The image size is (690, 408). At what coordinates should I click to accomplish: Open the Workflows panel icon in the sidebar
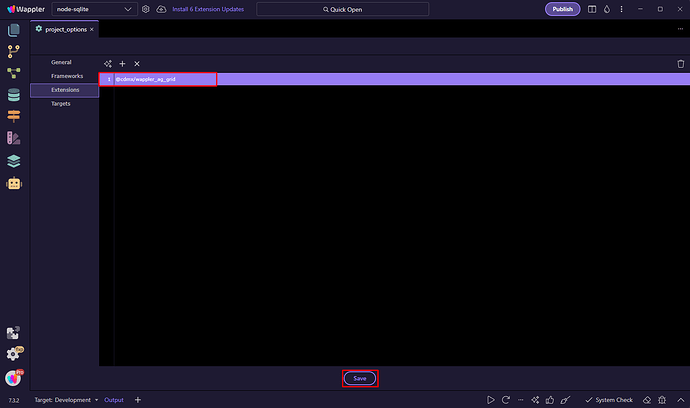[14, 73]
